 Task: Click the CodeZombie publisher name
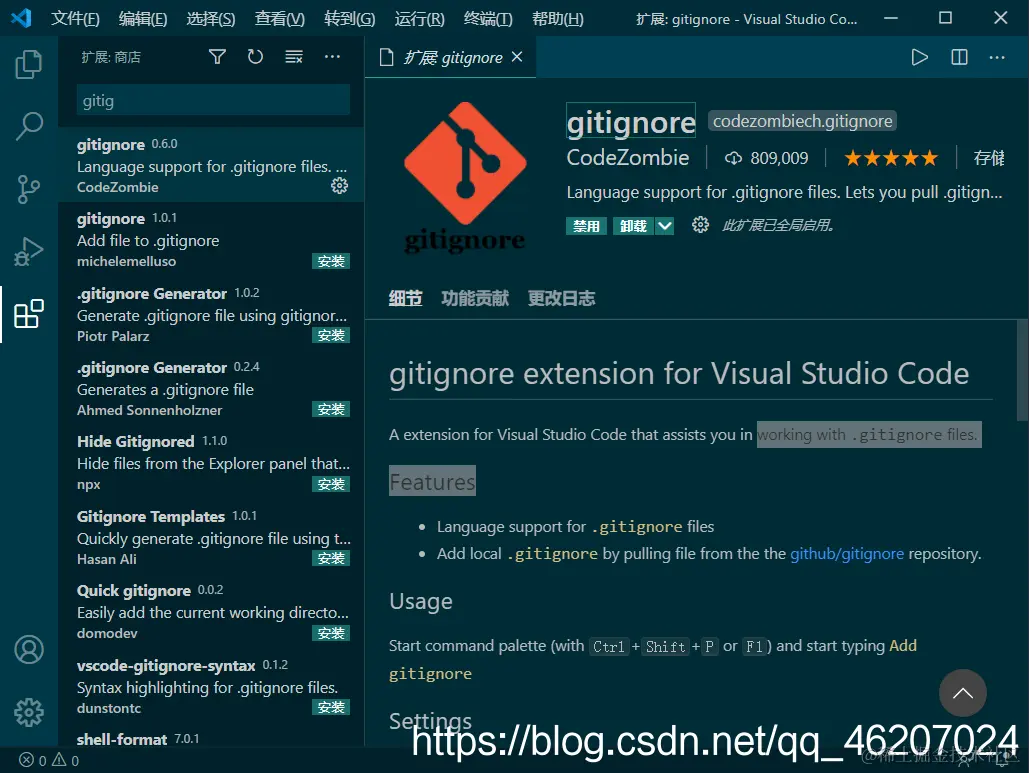[x=627, y=158]
